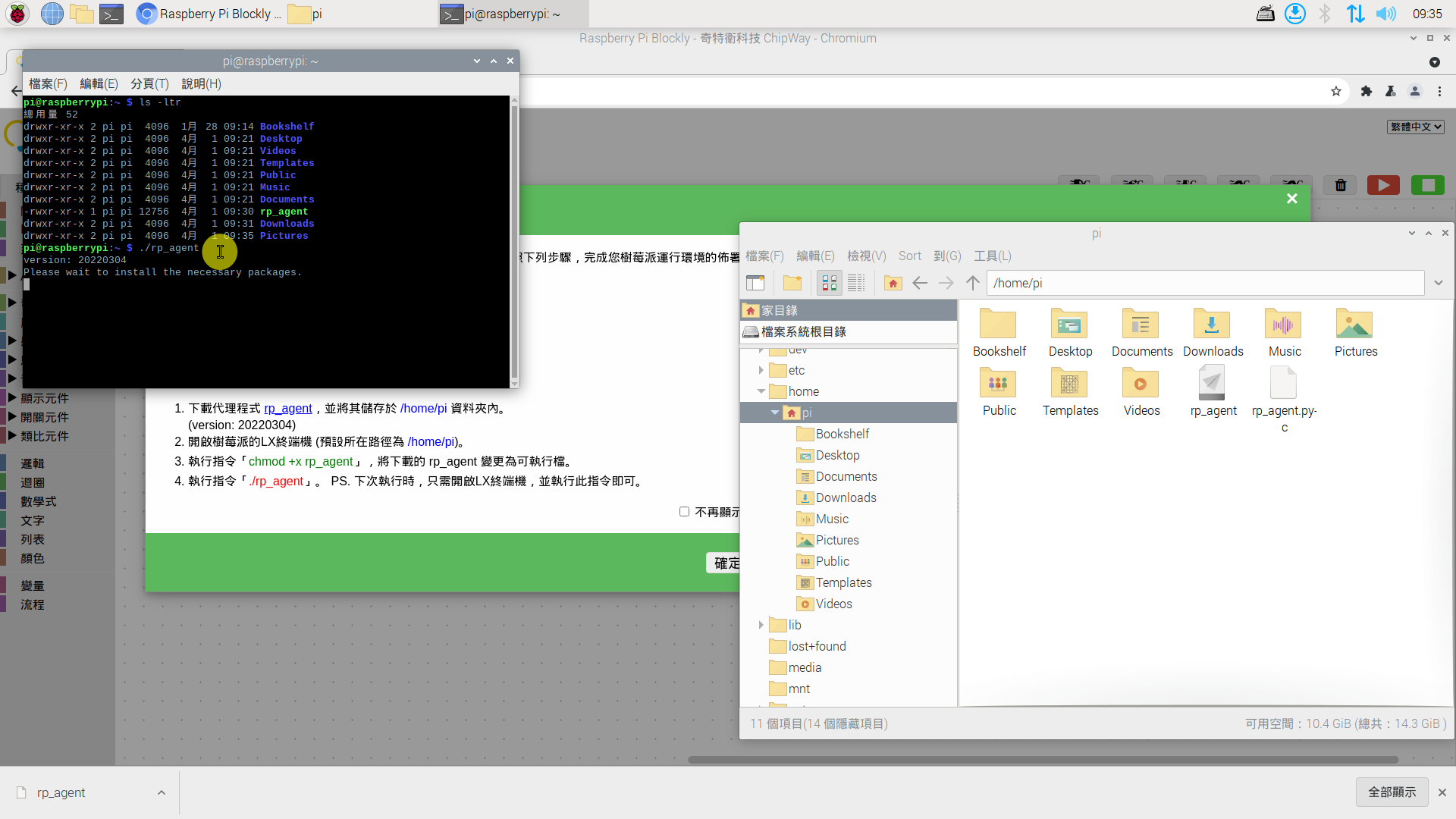Switch to detailed list view
Viewport: 1456px width, 819px height.
click(856, 283)
